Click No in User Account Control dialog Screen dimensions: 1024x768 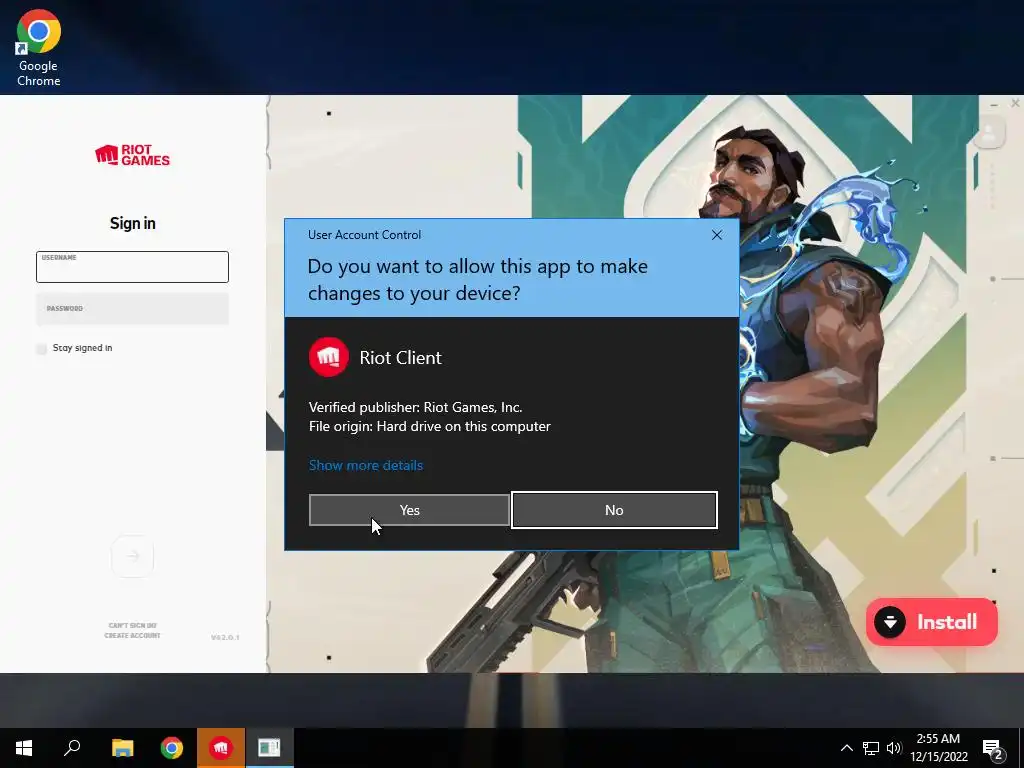click(614, 510)
